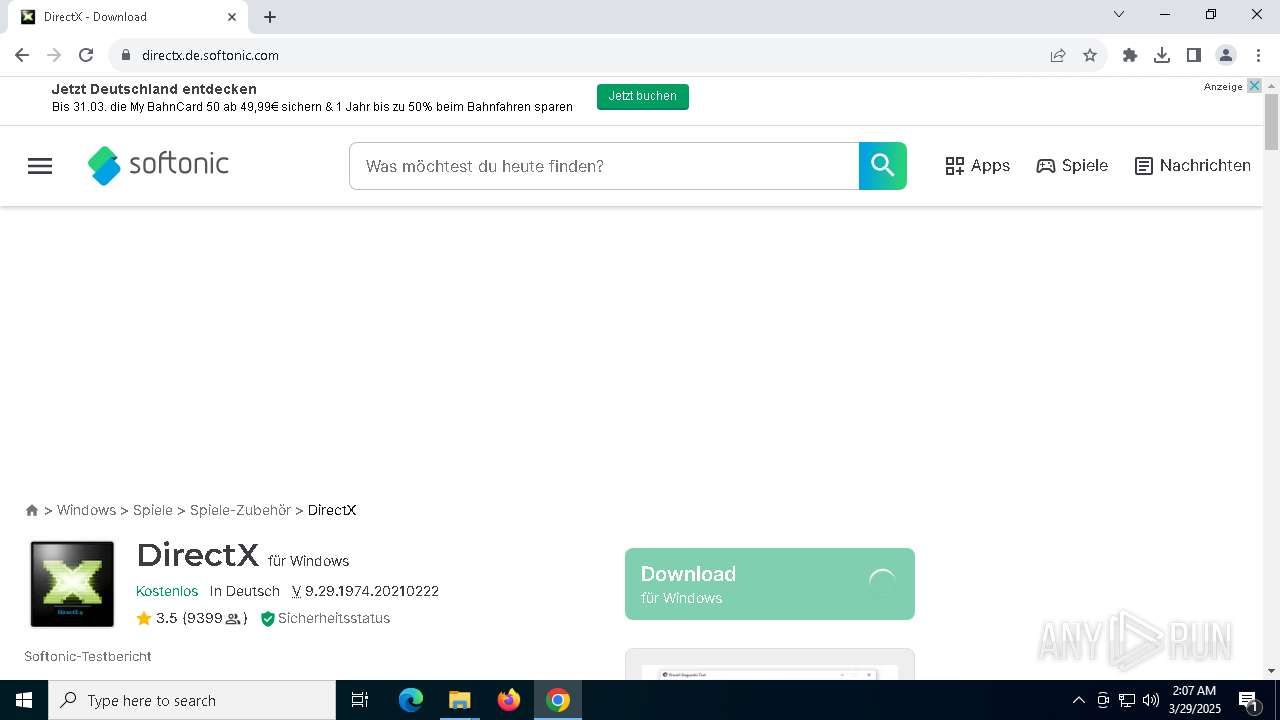Click the DirectX app icon image
Screen dimensions: 1280x720
coord(72,584)
